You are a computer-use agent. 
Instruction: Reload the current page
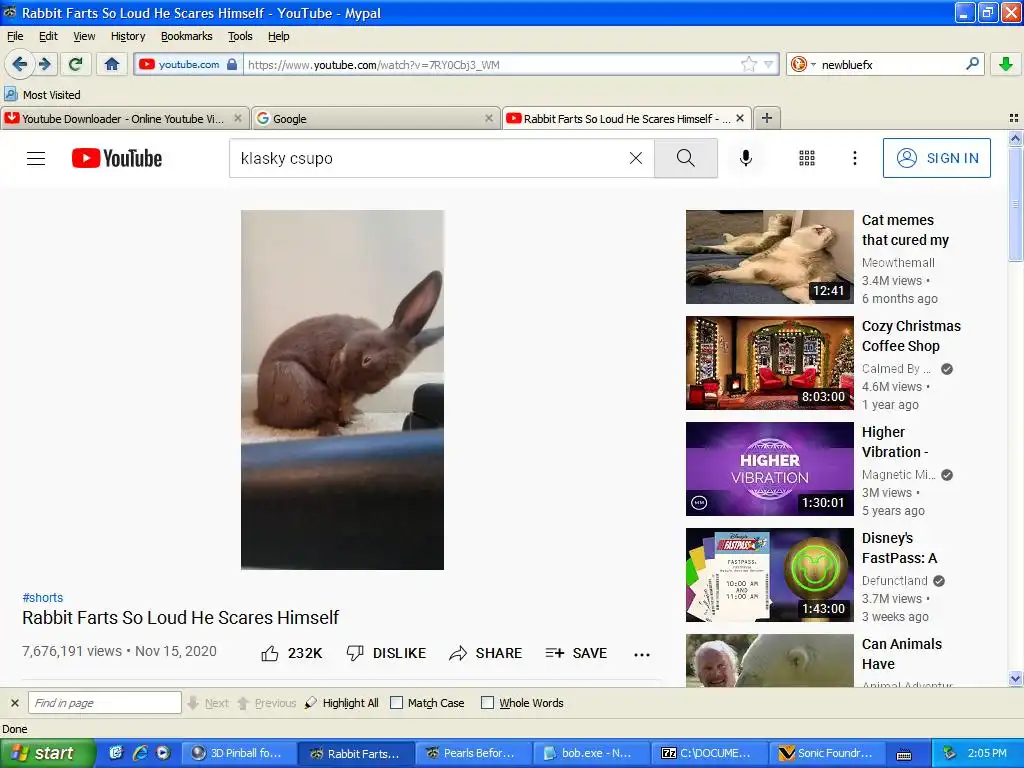76,64
